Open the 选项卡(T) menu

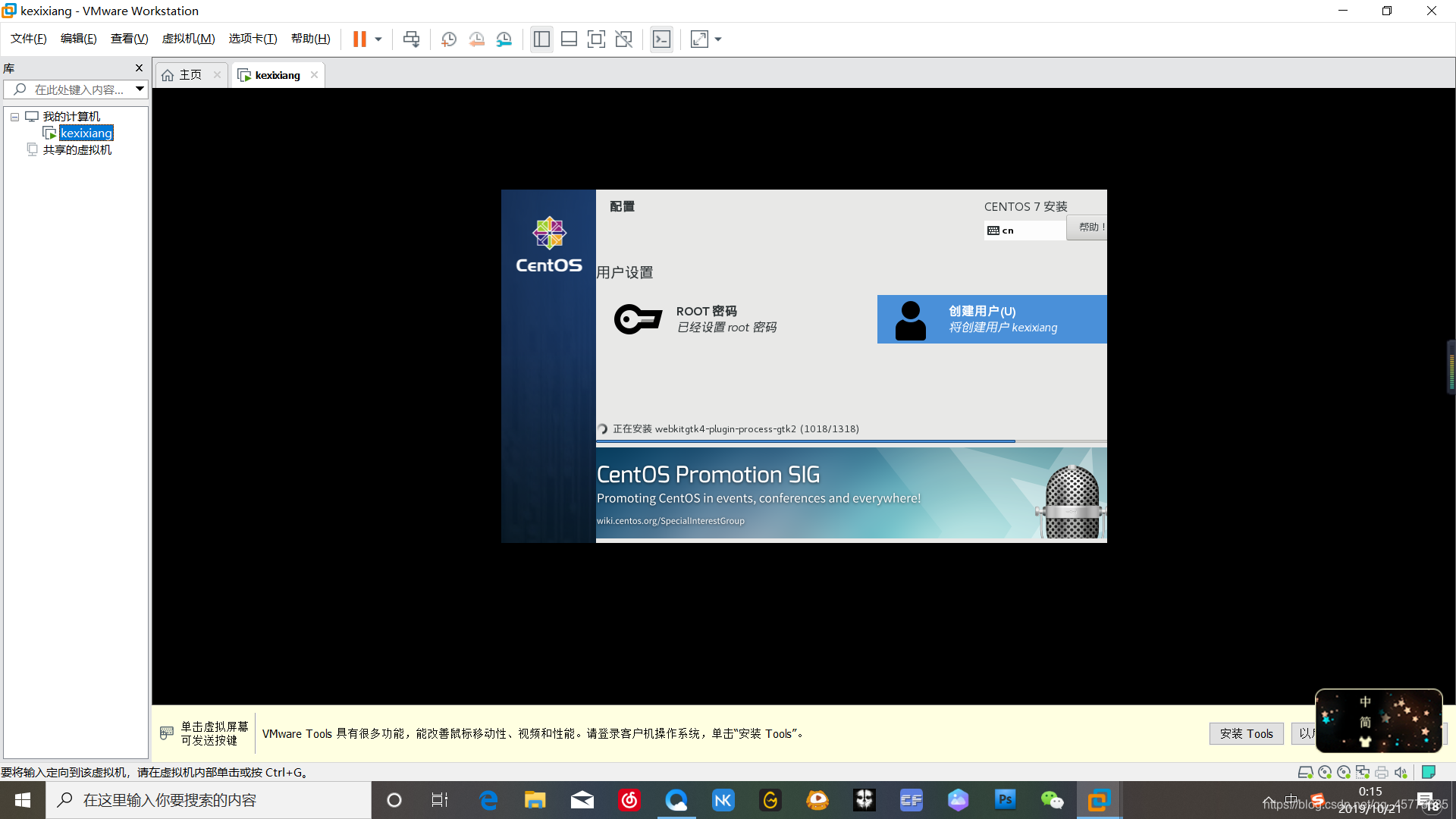pos(253,39)
